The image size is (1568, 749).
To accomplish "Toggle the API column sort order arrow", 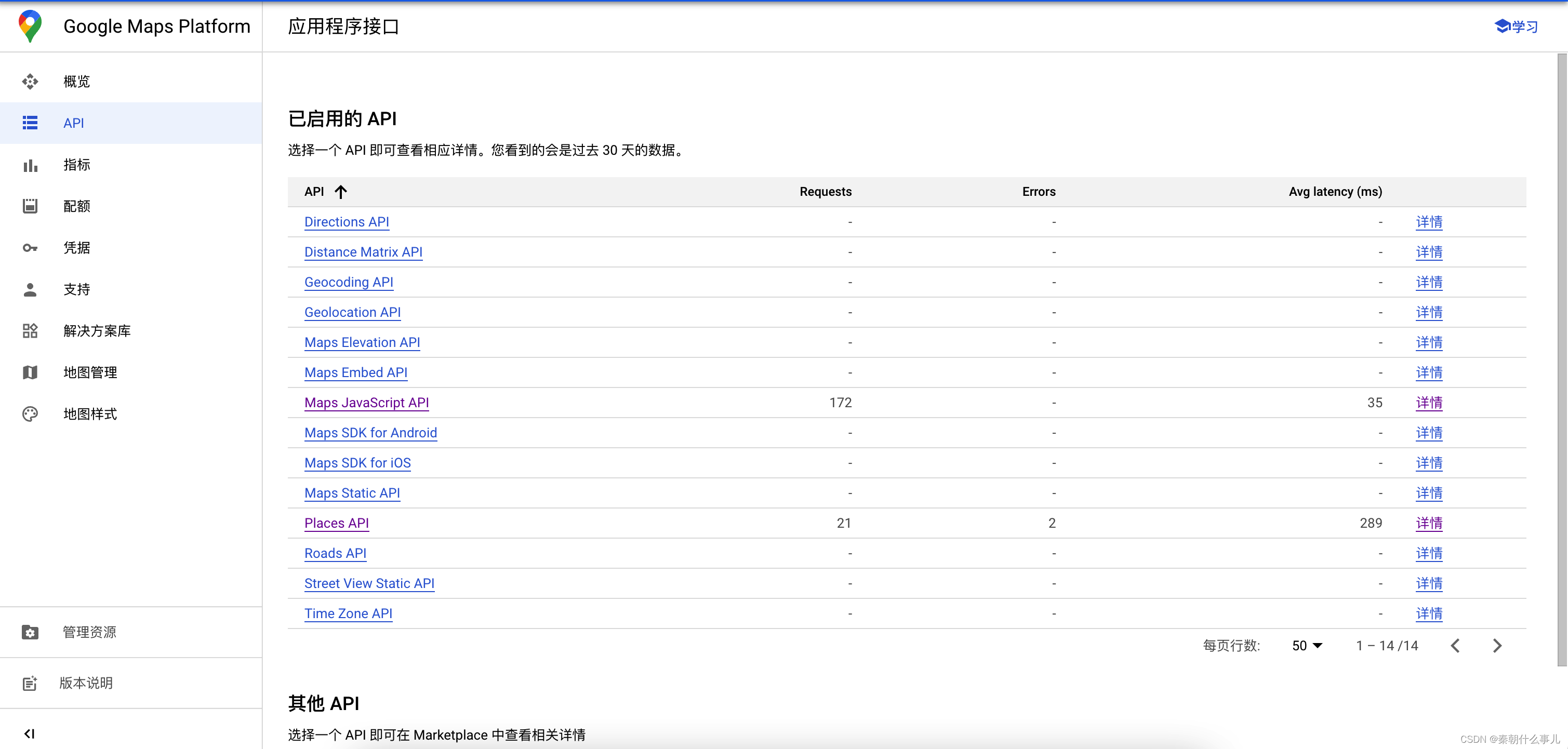I will tap(341, 192).
